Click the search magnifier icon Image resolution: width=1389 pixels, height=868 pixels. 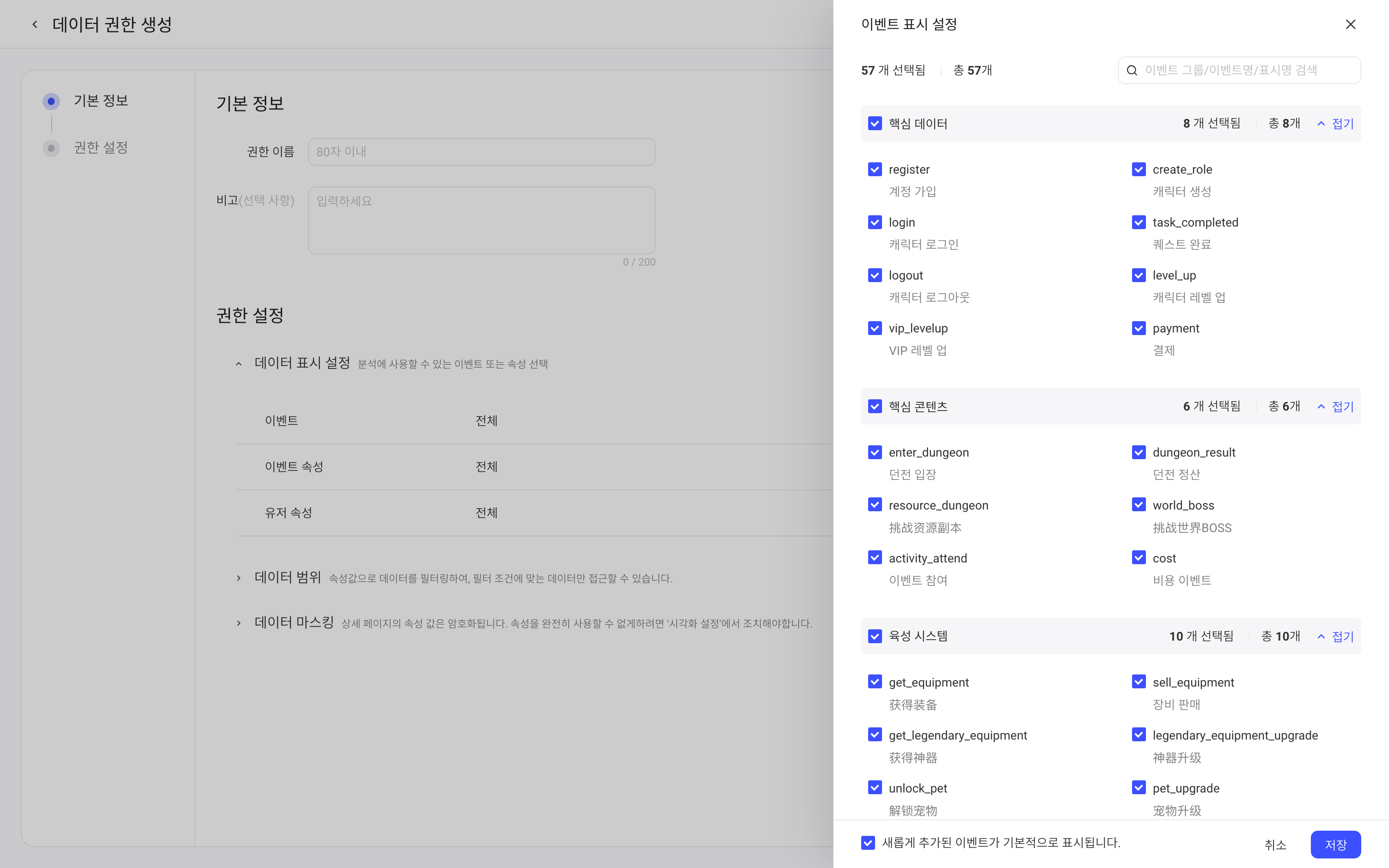click(1132, 70)
